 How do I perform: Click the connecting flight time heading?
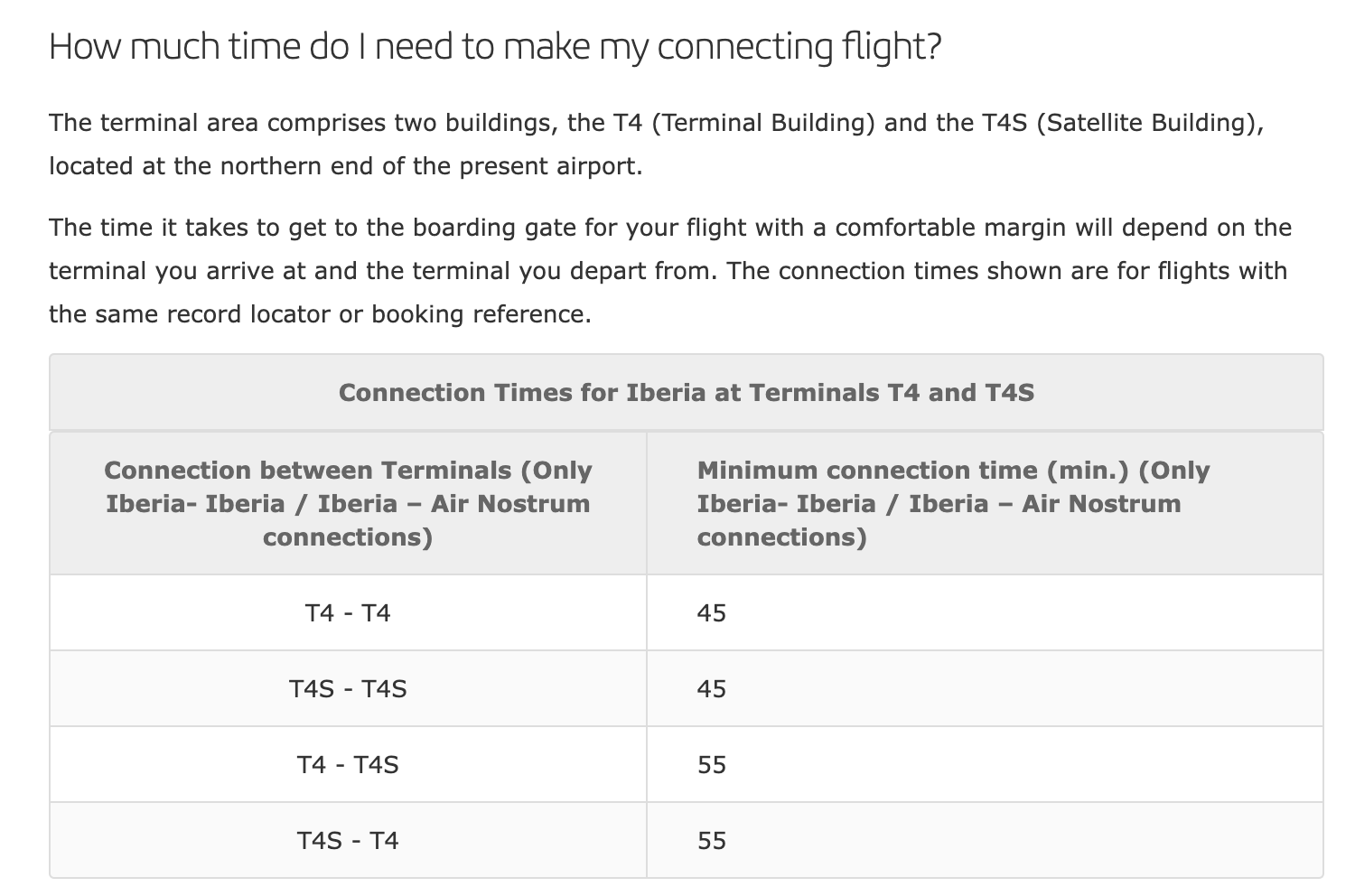click(495, 47)
